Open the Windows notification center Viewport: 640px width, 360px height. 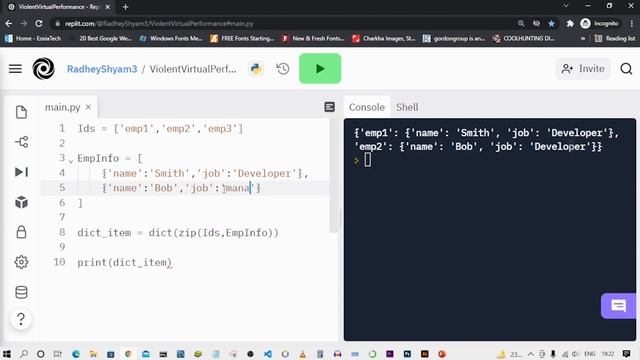tap(626, 353)
